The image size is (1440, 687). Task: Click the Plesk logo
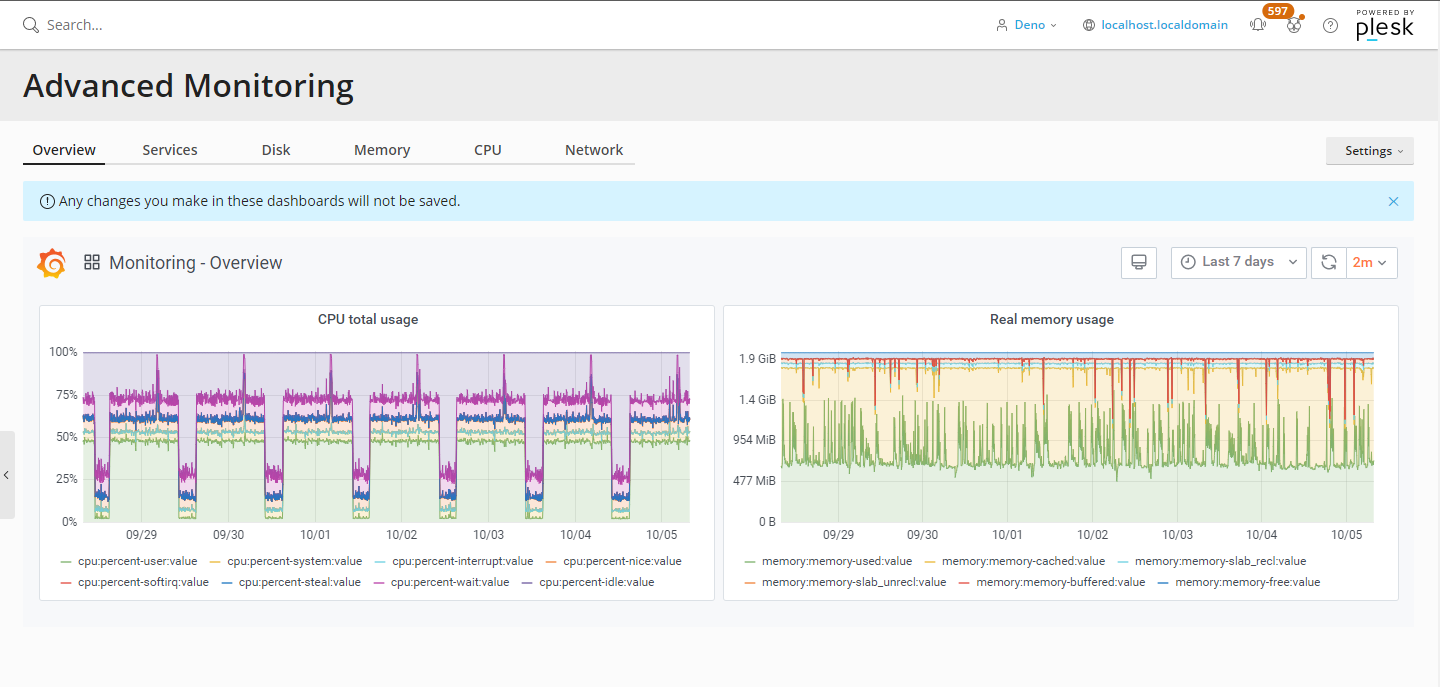coord(1384,25)
